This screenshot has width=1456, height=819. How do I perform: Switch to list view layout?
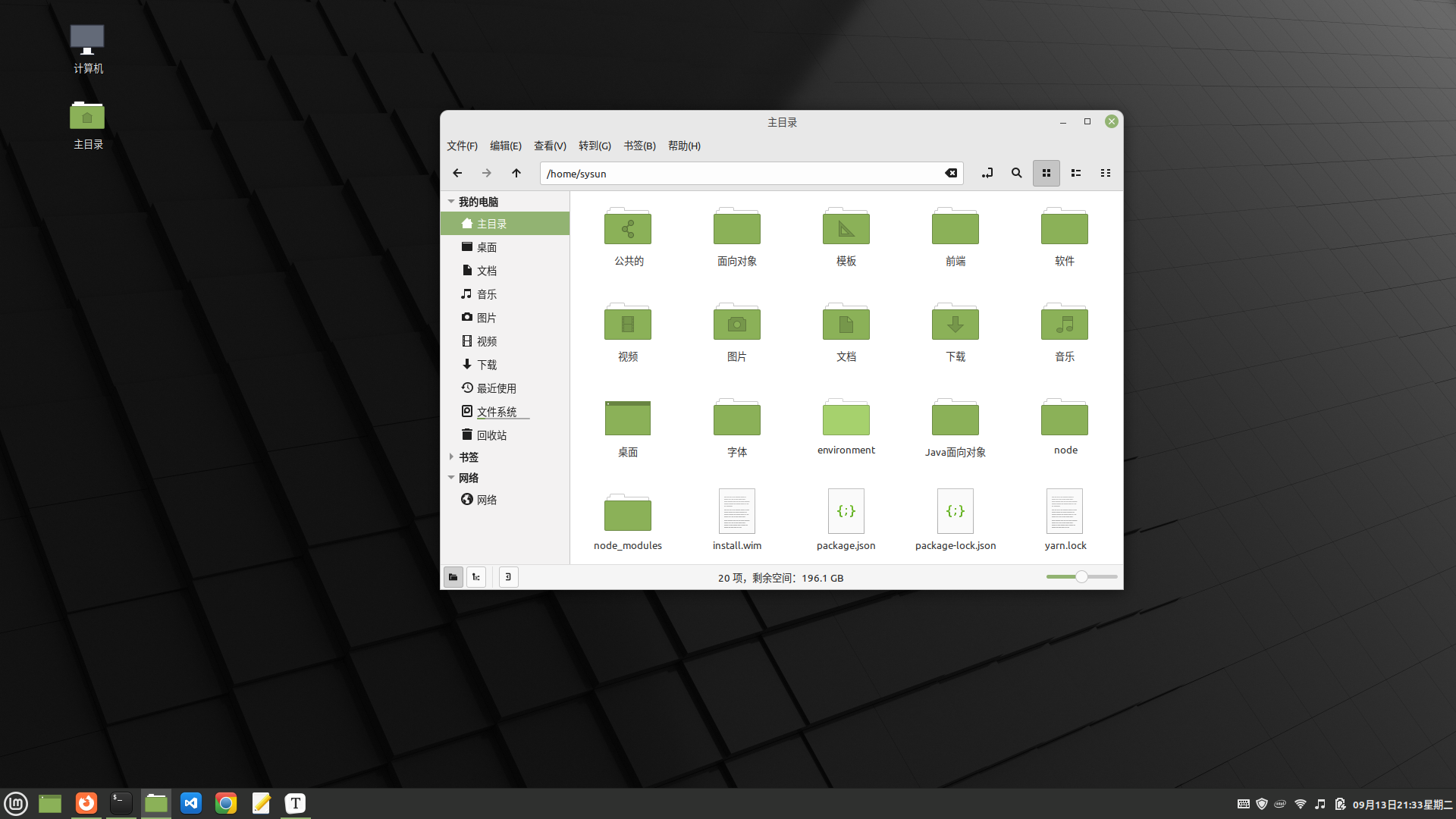[x=1075, y=173]
